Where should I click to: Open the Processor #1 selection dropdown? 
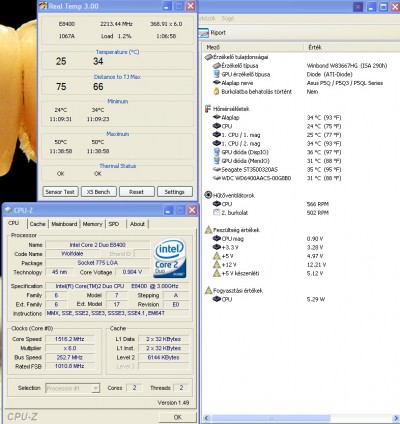tap(73, 388)
